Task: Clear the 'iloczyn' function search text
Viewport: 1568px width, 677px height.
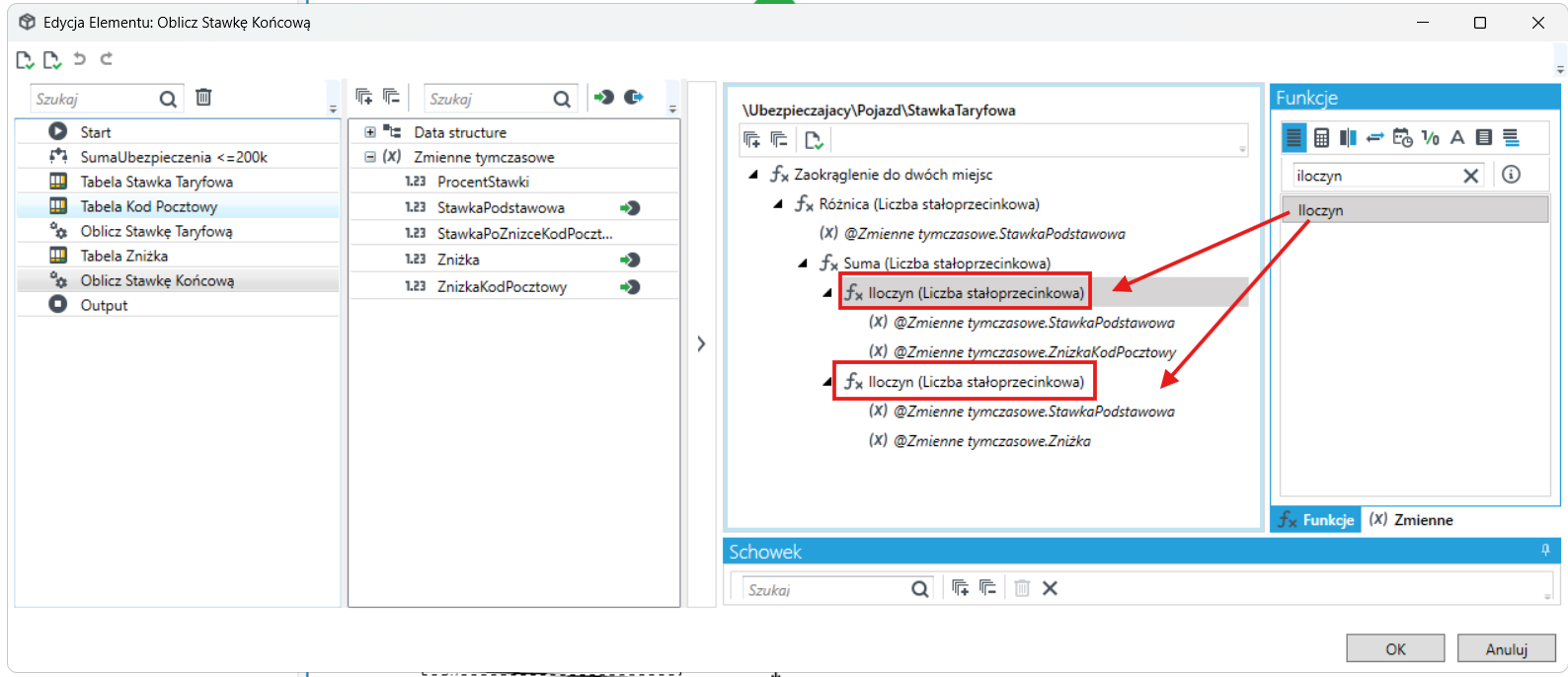Action: coord(1470,176)
